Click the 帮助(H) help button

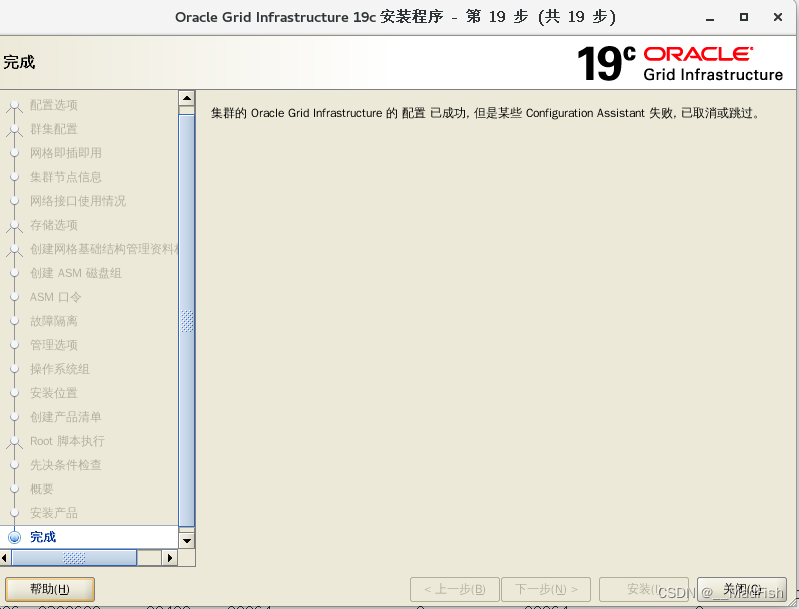pos(50,589)
